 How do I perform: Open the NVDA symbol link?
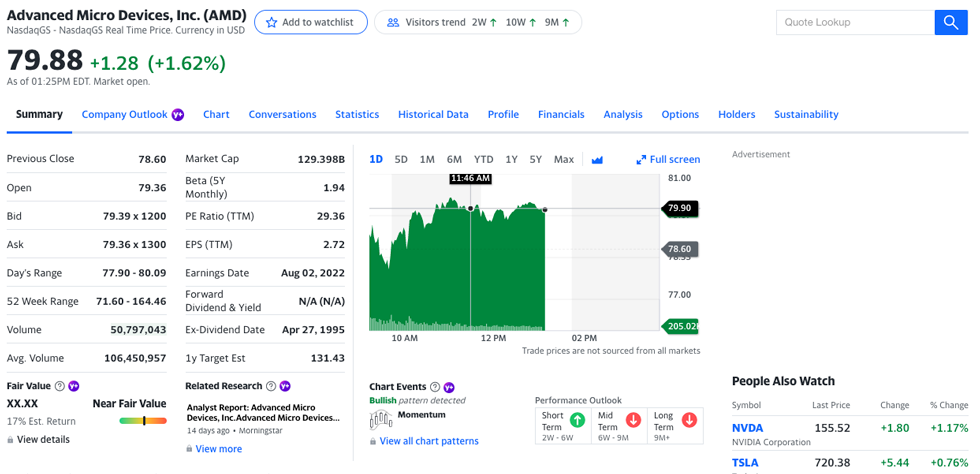[748, 428]
